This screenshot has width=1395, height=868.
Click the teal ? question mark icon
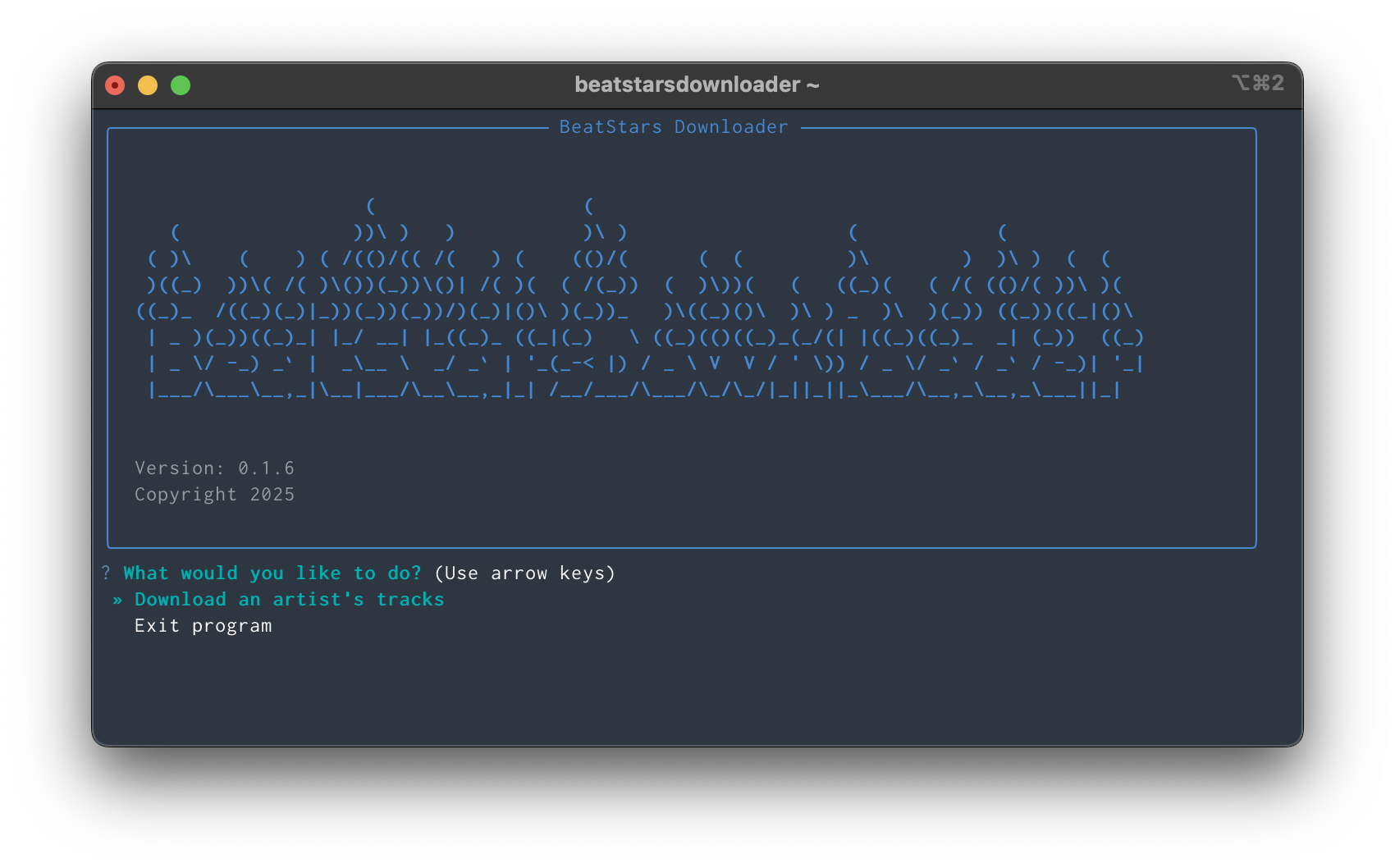click(104, 573)
